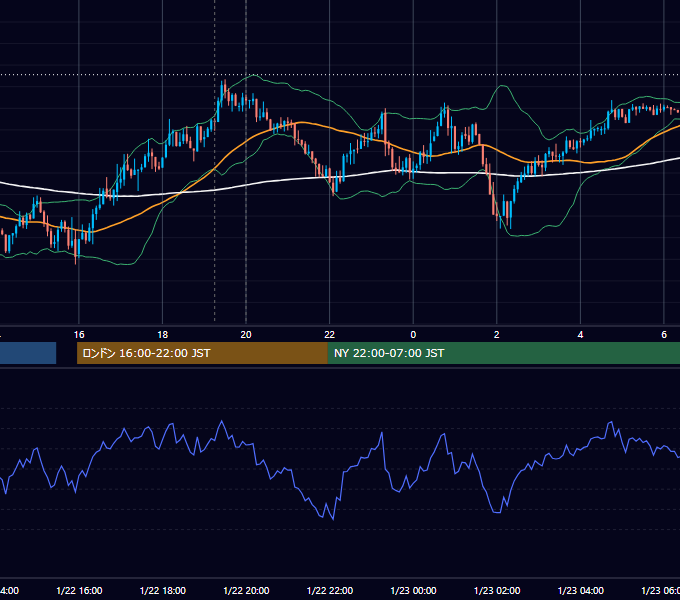Click the '22' hour label on price chart axis

(x=330, y=335)
